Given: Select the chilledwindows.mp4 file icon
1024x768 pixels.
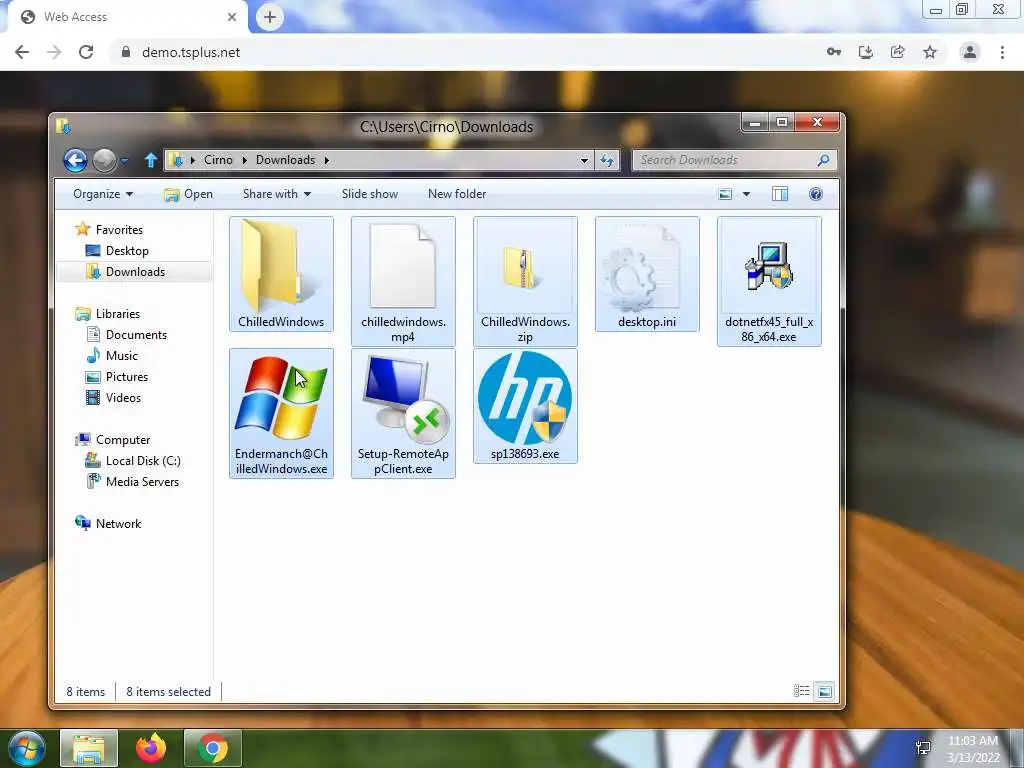Looking at the screenshot, I should pos(403,266).
